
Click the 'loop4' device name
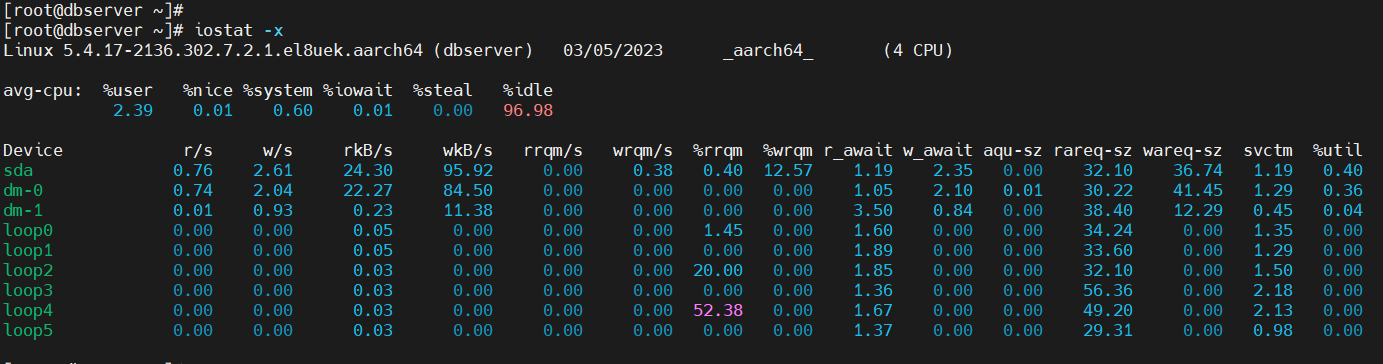click(28, 310)
